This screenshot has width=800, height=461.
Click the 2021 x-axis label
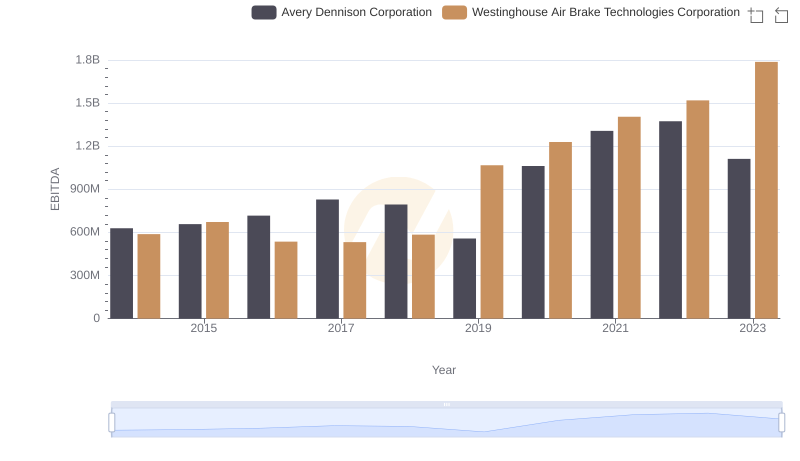click(615, 328)
